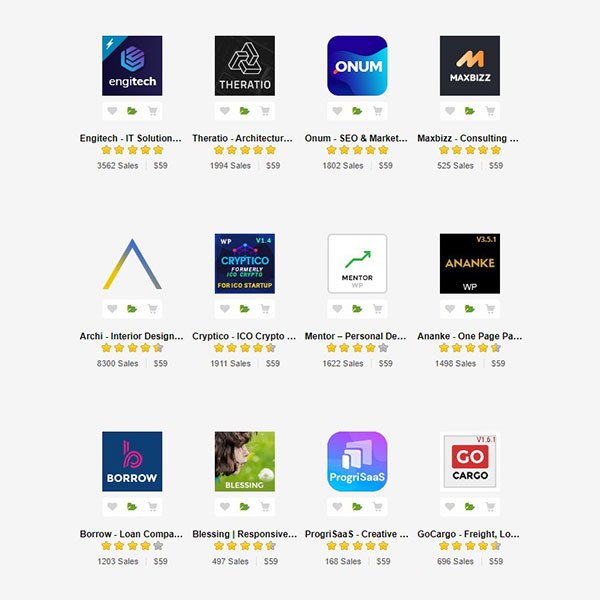The image size is (600, 600).
Task: Add Cryptico to collection via folder icon
Action: coord(245,309)
